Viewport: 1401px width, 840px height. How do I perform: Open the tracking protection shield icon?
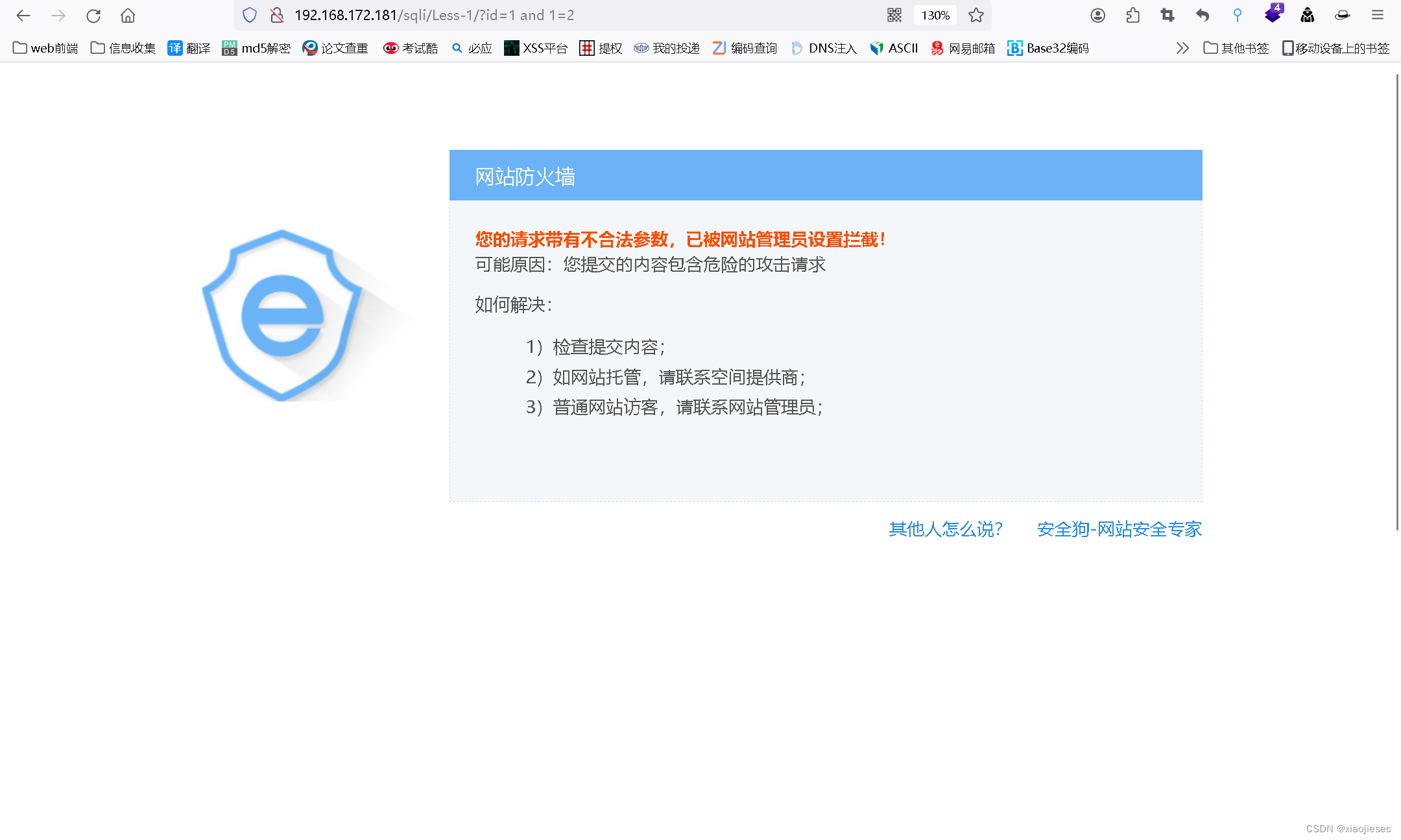[x=250, y=16]
